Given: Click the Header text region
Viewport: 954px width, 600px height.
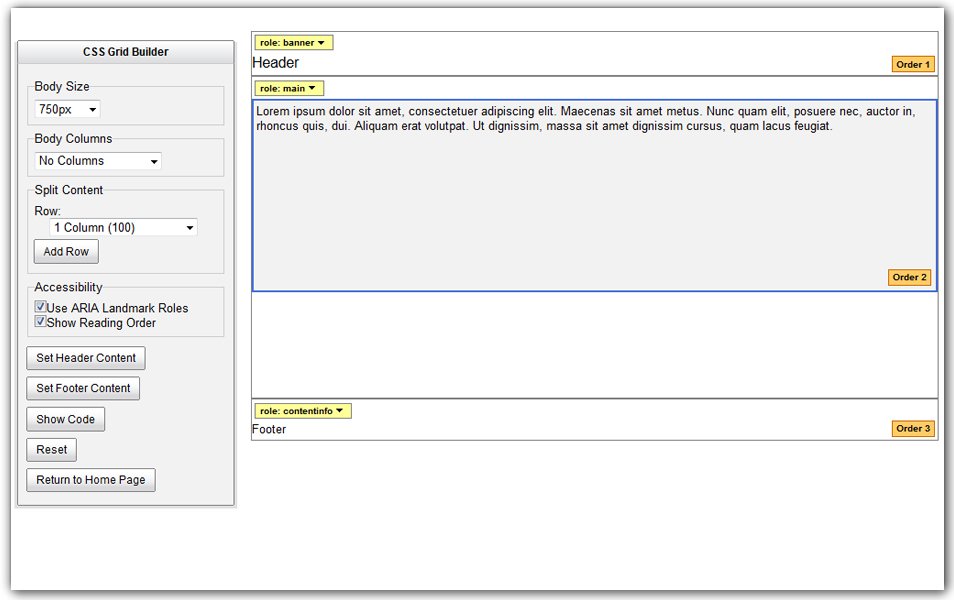Looking at the screenshot, I should coord(276,63).
